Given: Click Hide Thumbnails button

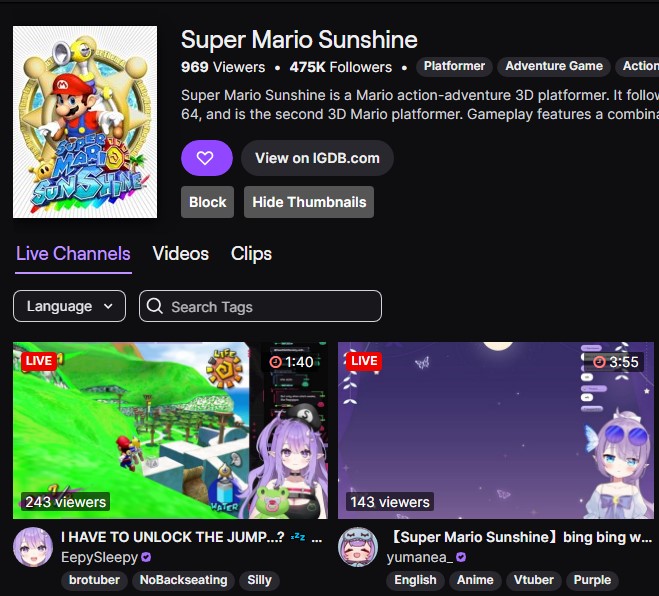Looking at the screenshot, I should coord(309,202).
